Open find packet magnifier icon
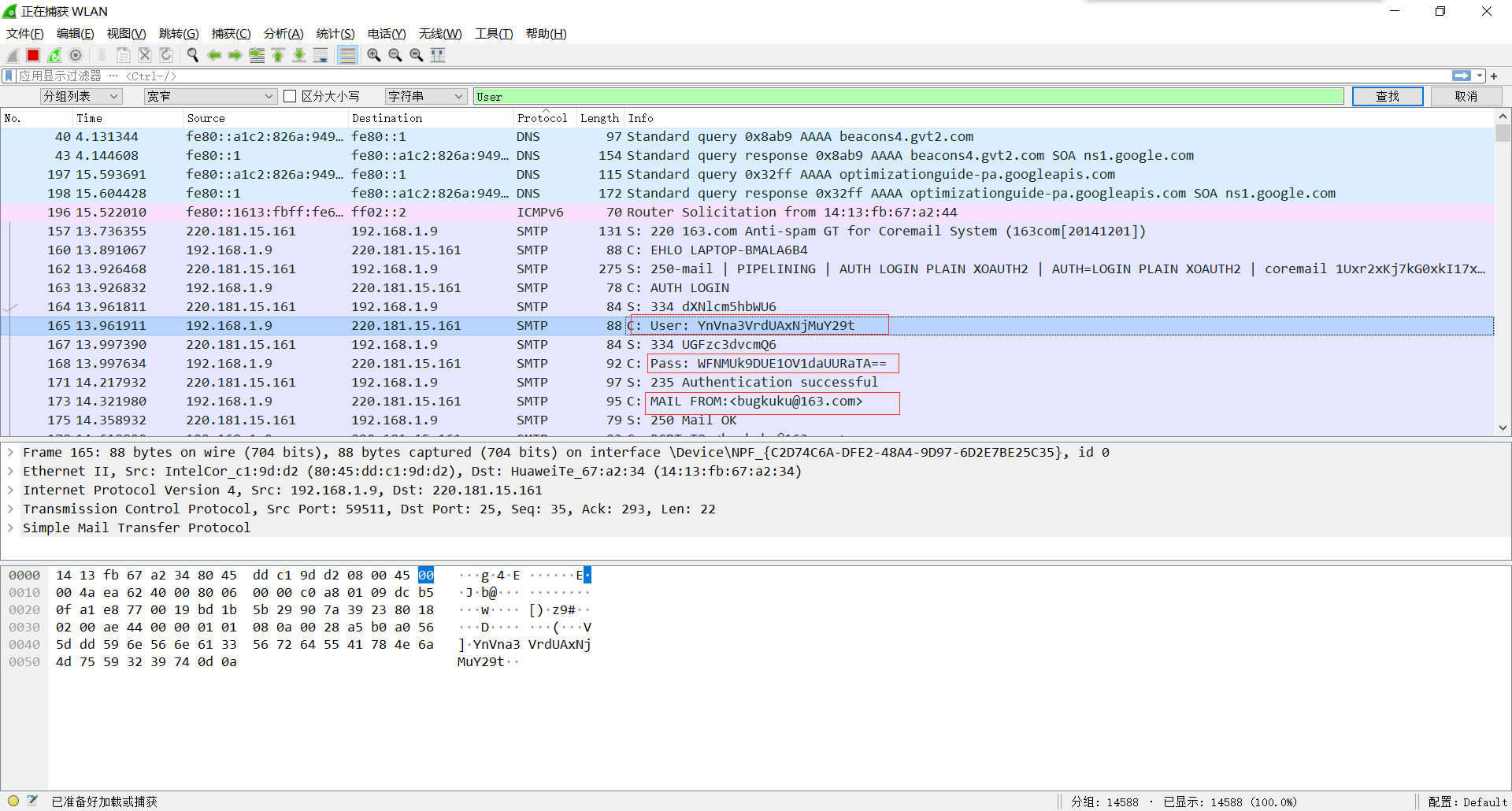1512x811 pixels. pos(193,55)
